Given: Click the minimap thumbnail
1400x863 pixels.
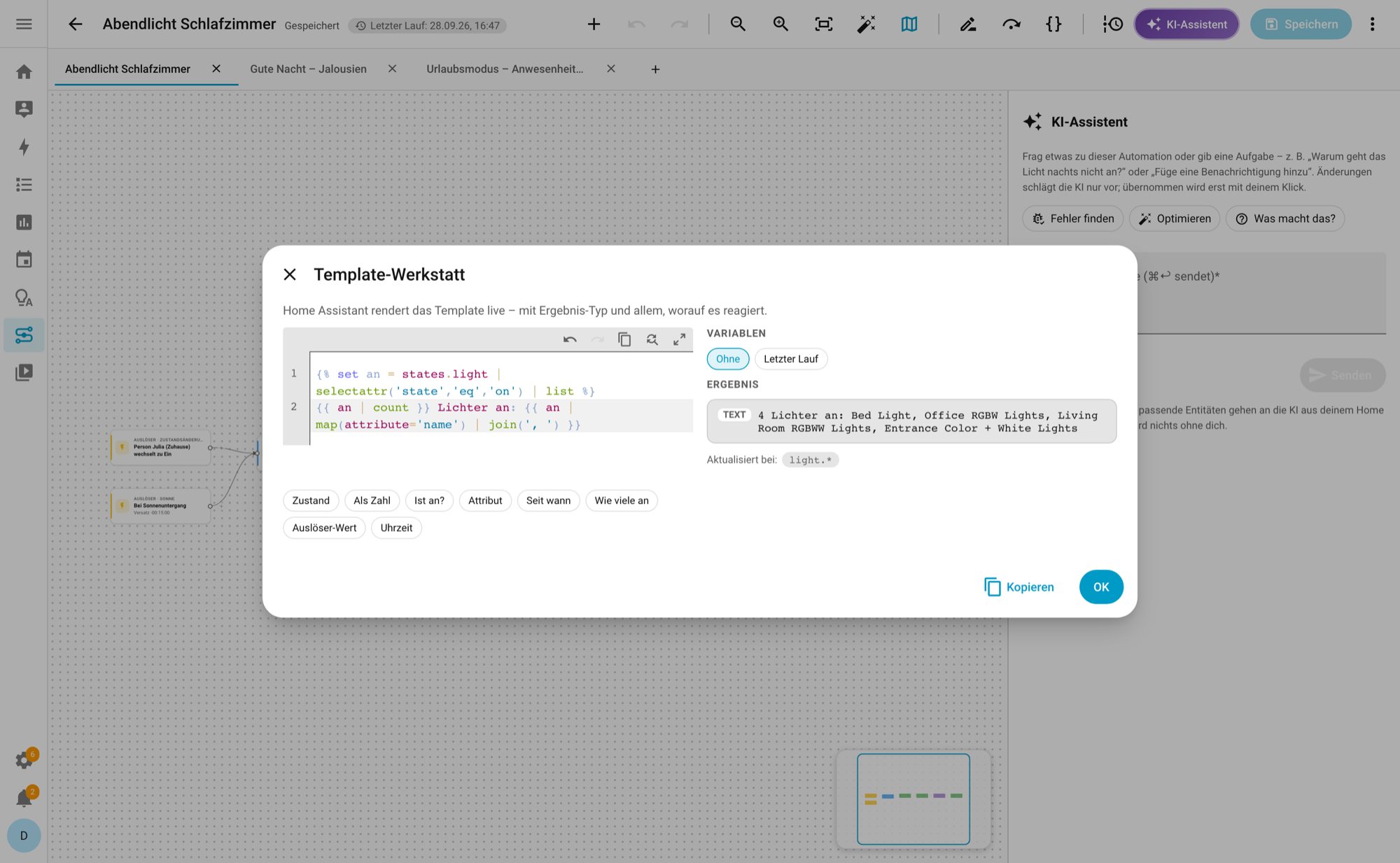Looking at the screenshot, I should pos(913,799).
